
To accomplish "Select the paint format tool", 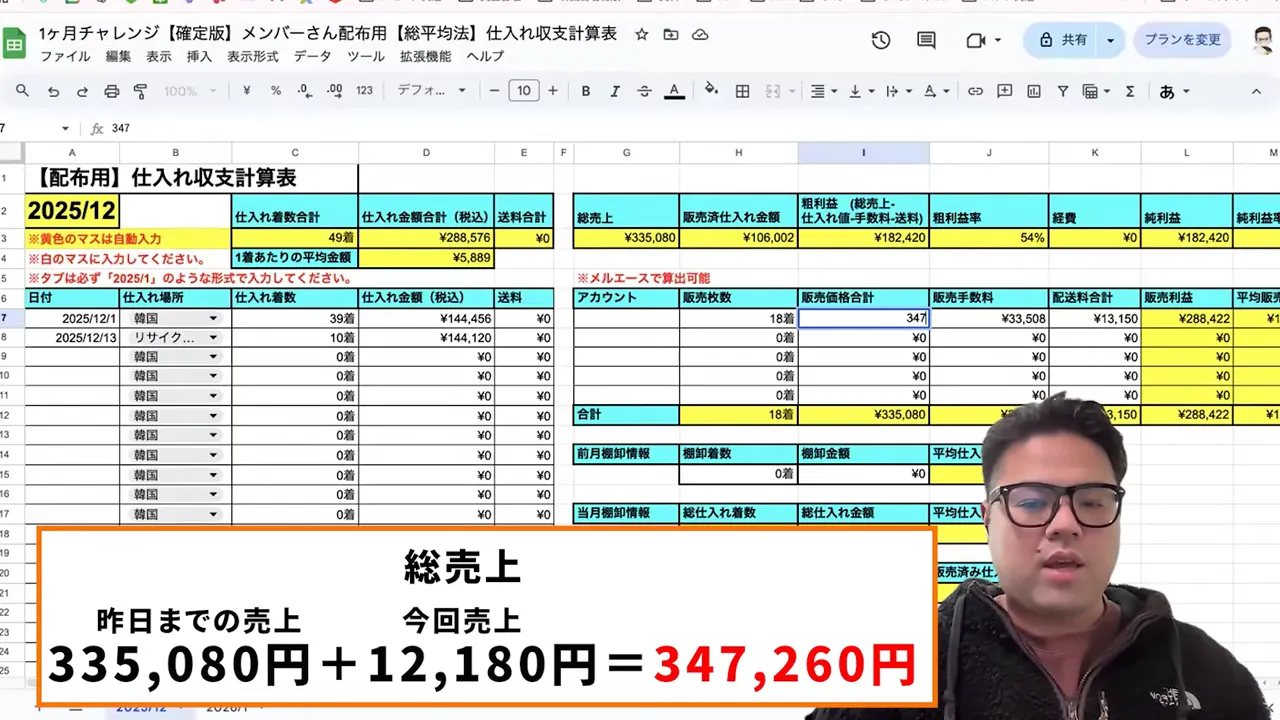I will pyautogui.click(x=142, y=91).
